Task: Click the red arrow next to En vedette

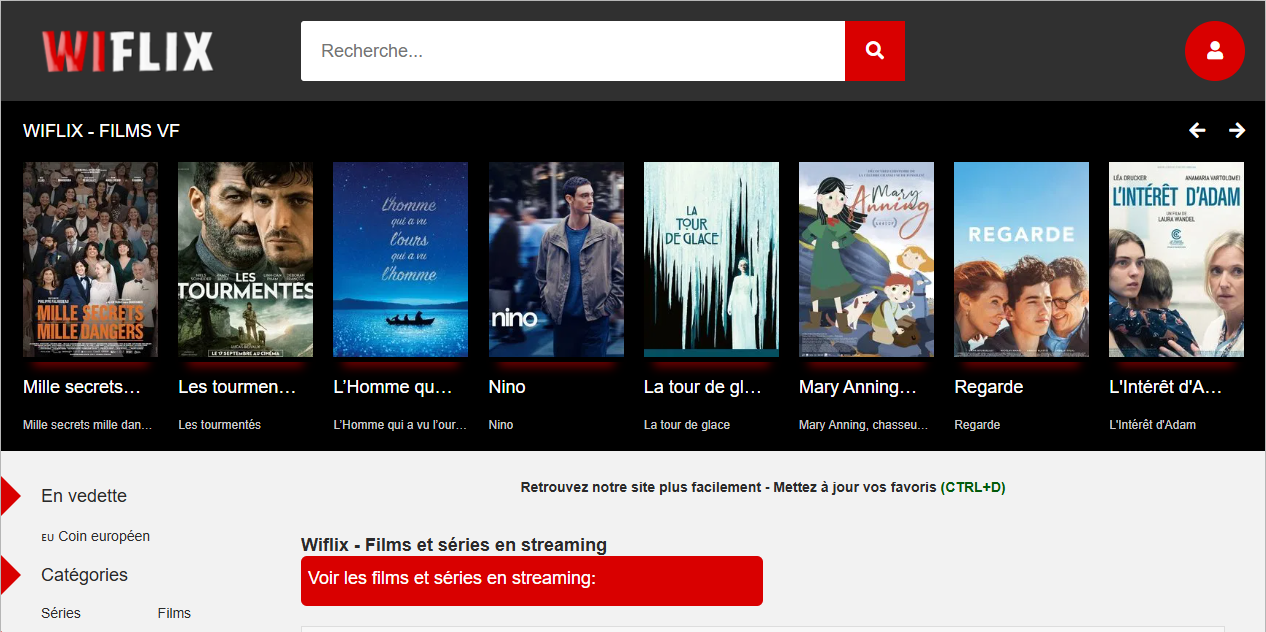Action: point(10,495)
